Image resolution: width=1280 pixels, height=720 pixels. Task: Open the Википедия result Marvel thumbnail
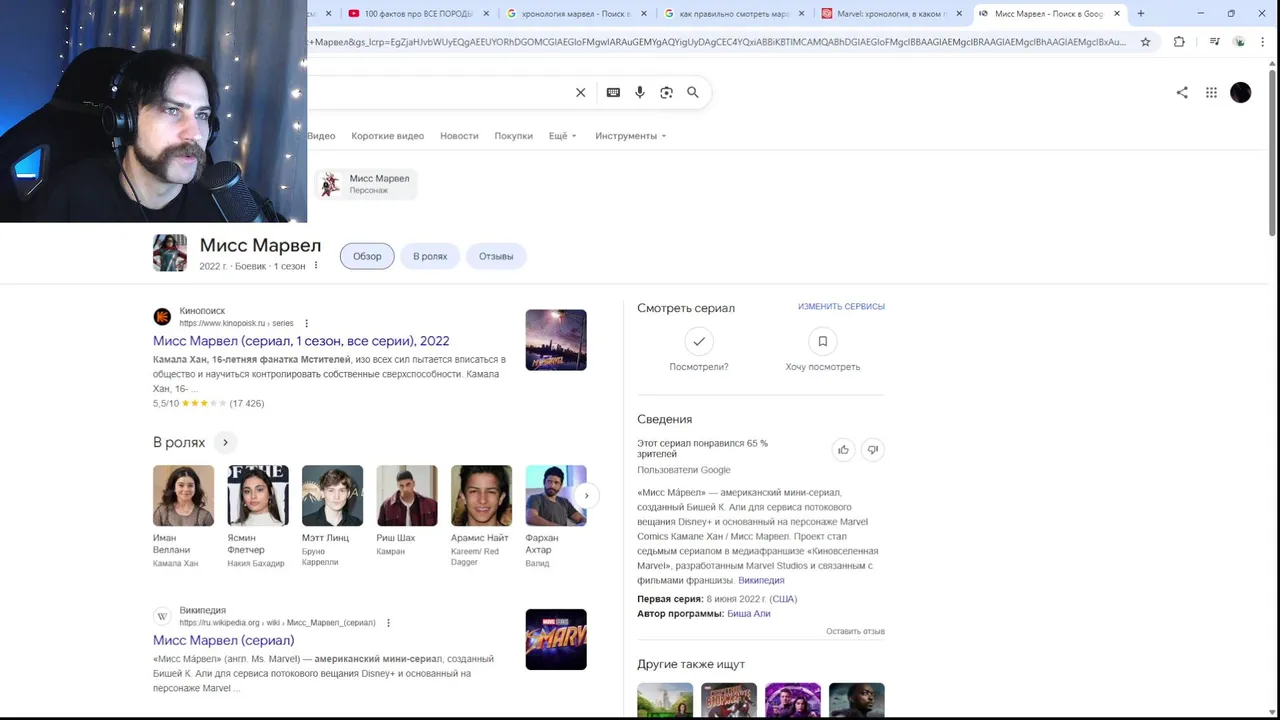(556, 639)
